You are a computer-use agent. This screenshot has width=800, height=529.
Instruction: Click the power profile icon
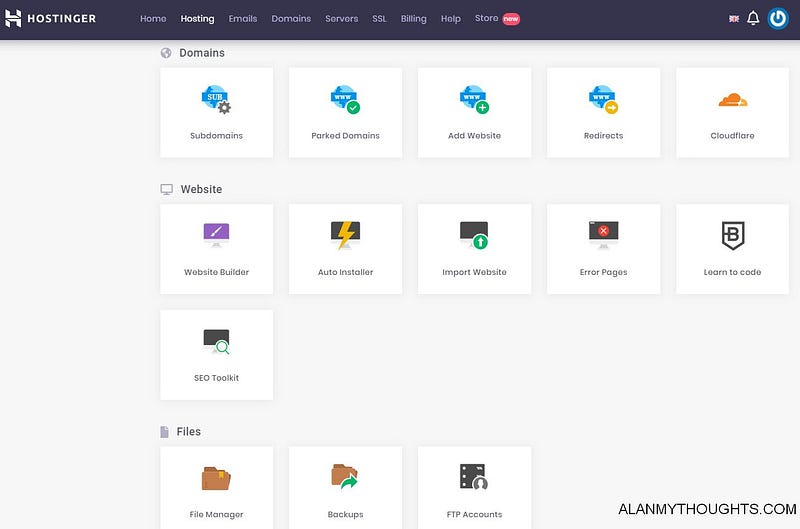(778, 19)
